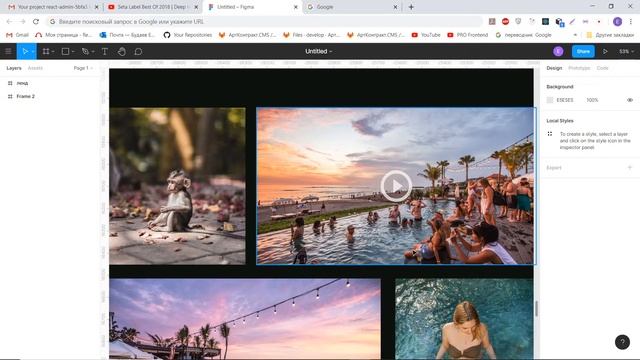
Task: Select the Move tool arrow
Action: coord(25,51)
